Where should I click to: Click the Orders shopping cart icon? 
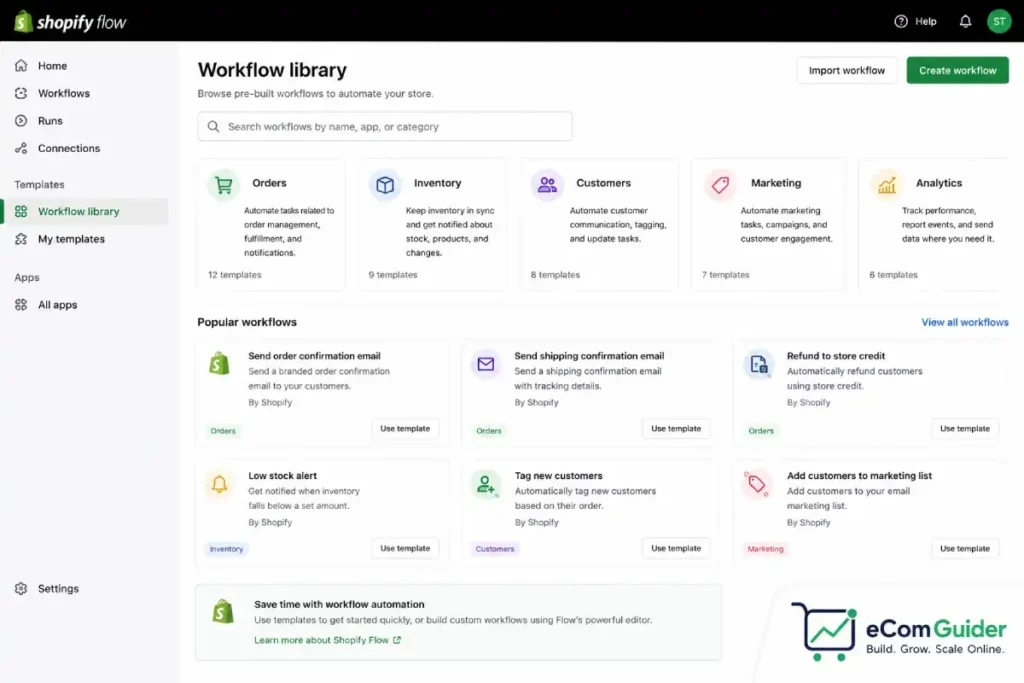click(x=223, y=185)
